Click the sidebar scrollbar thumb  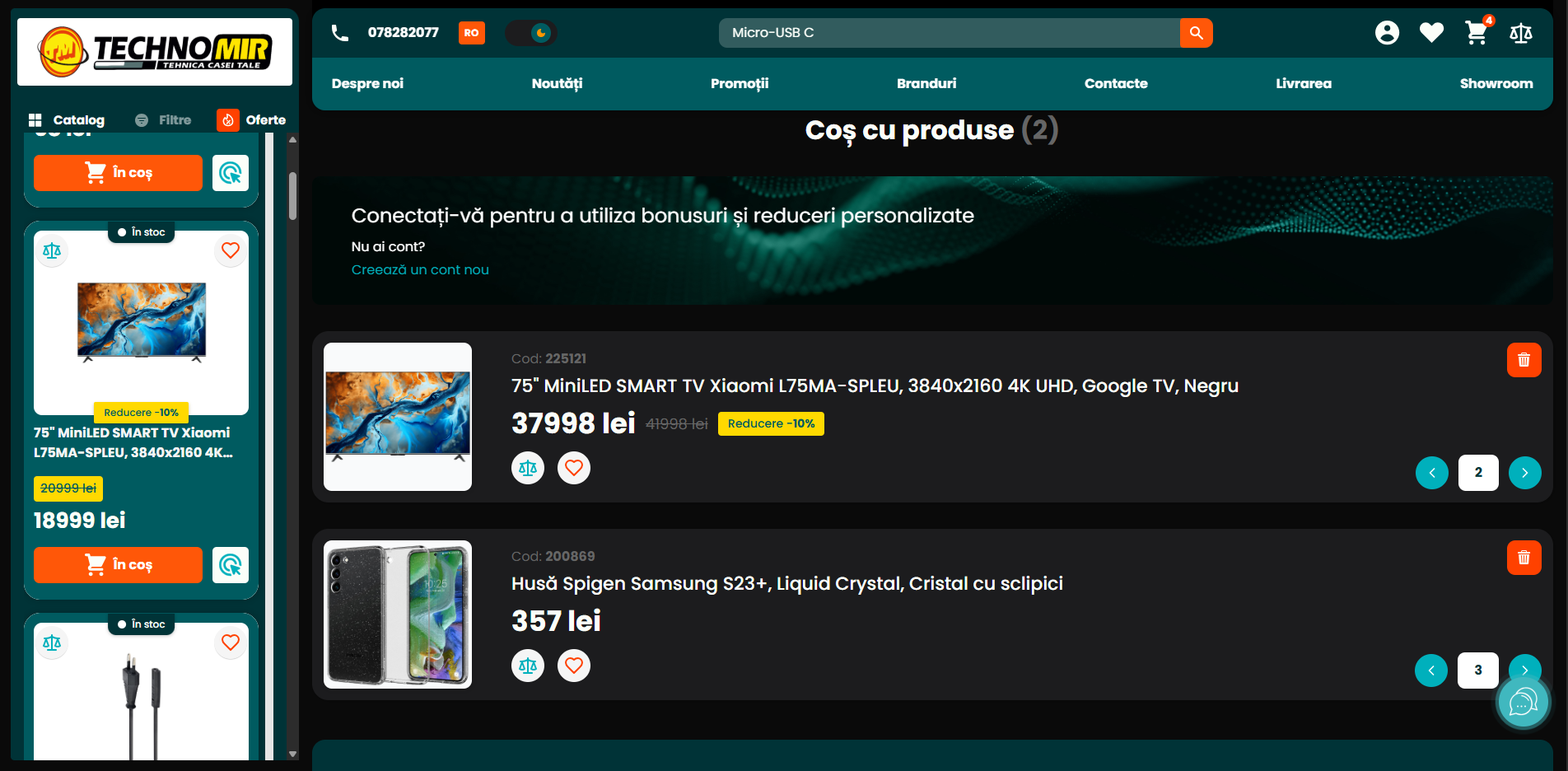[292, 196]
